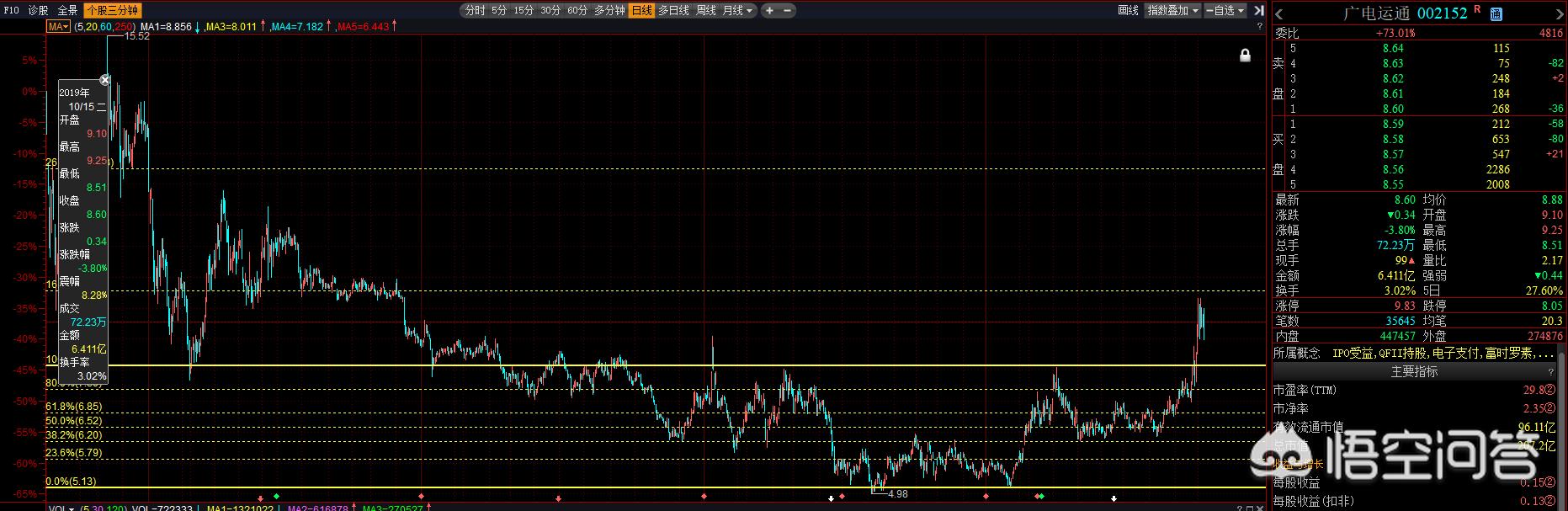
Task: Click circled icon beside 市净率 2.35
Action: click(1550, 408)
